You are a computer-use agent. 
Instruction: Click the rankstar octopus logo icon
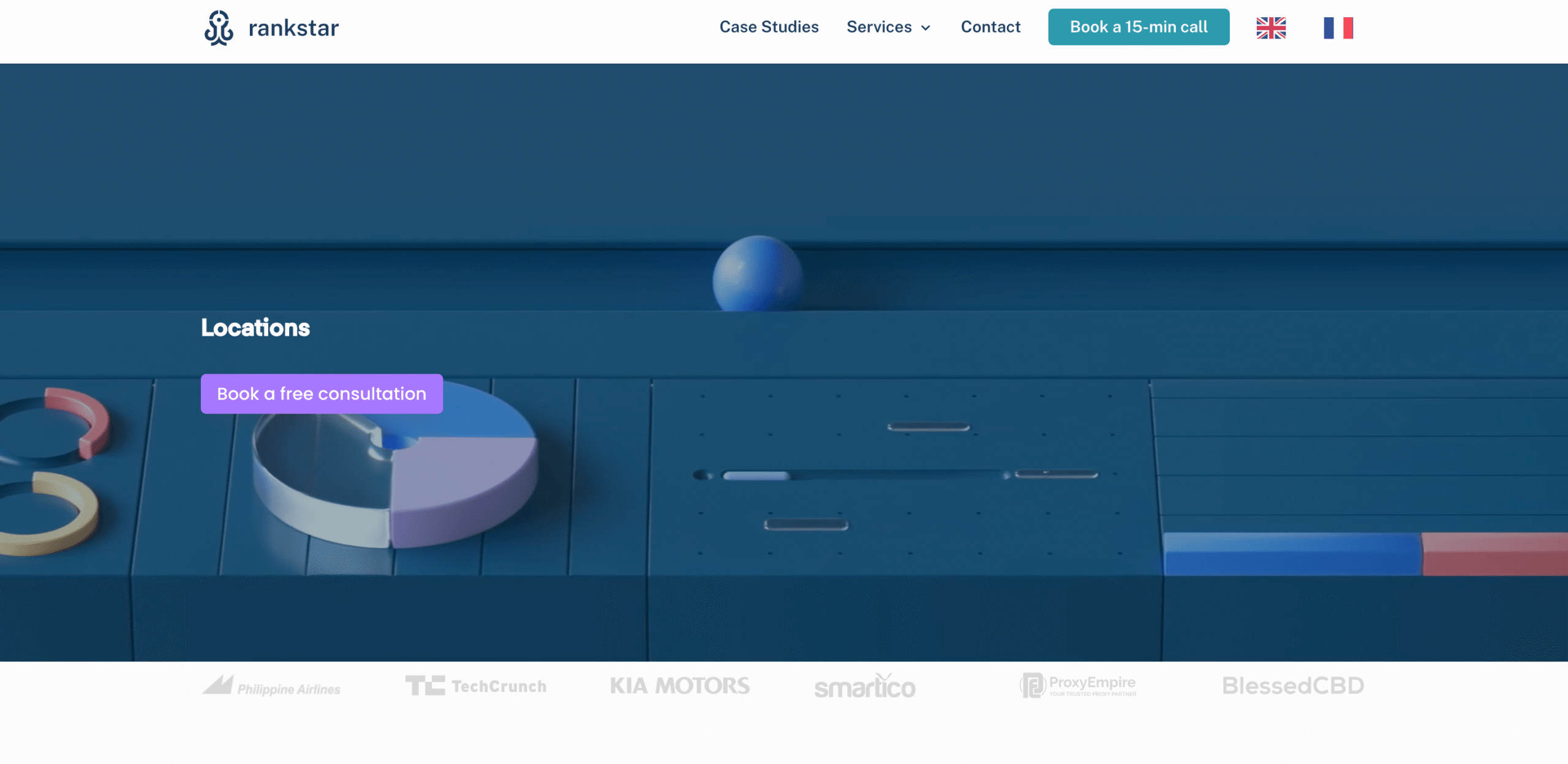(219, 28)
